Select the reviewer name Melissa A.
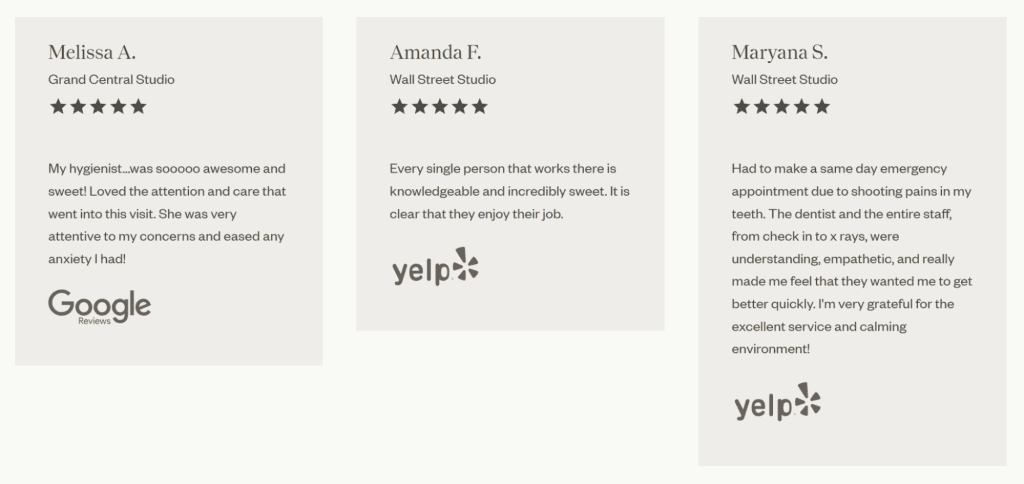This screenshot has height=484, width=1024. (92, 52)
